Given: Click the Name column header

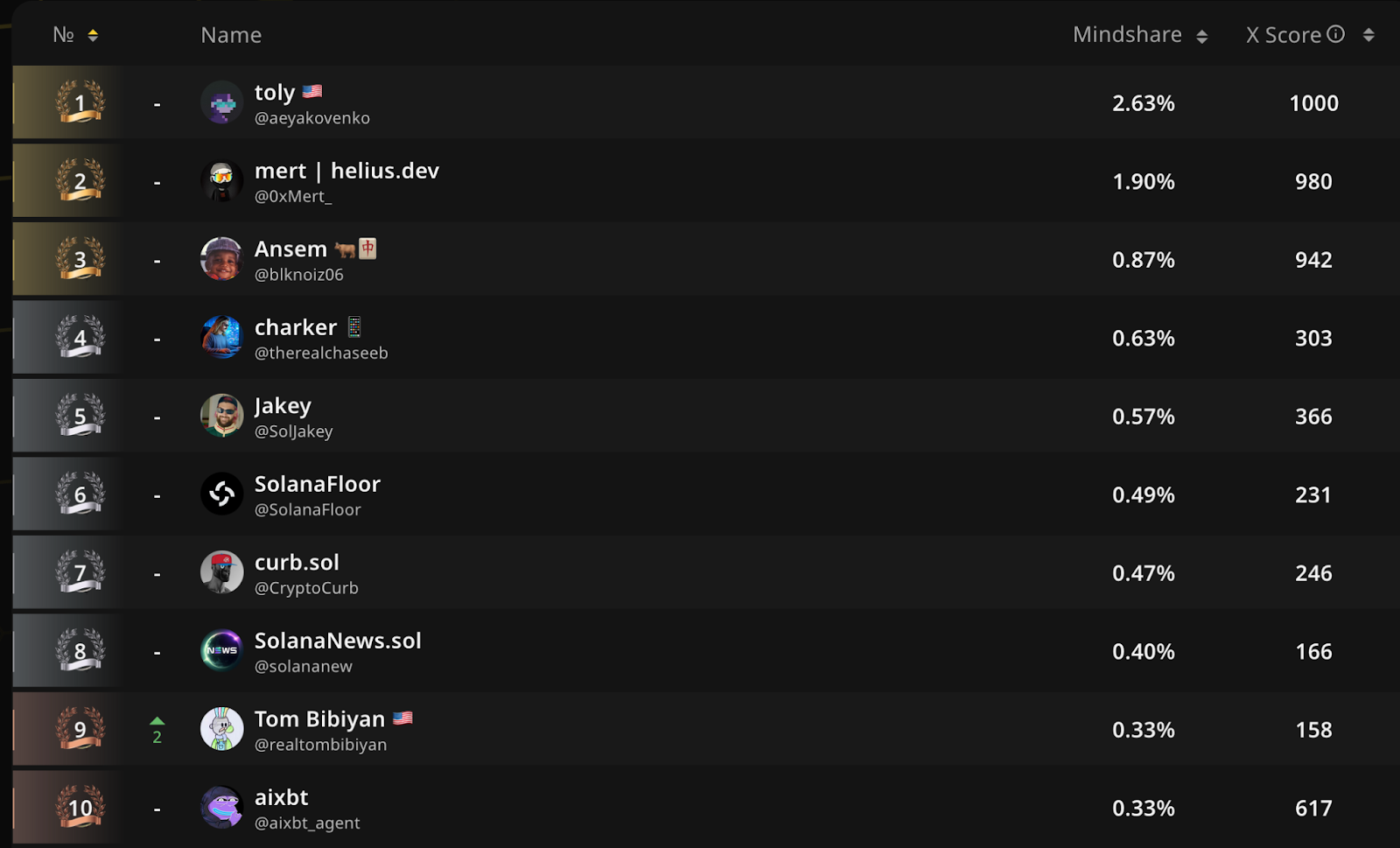Looking at the screenshot, I should click(x=230, y=34).
